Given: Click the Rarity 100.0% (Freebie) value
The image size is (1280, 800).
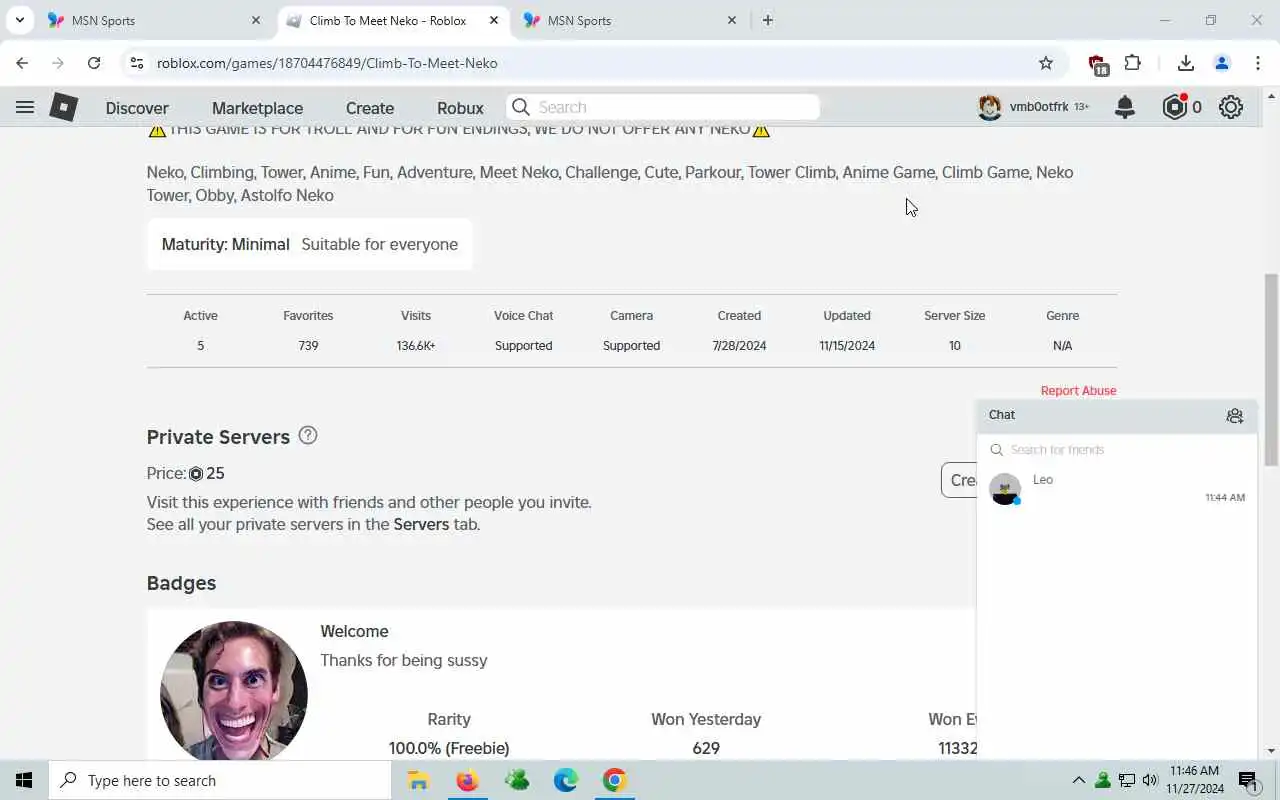Looking at the screenshot, I should [449, 748].
